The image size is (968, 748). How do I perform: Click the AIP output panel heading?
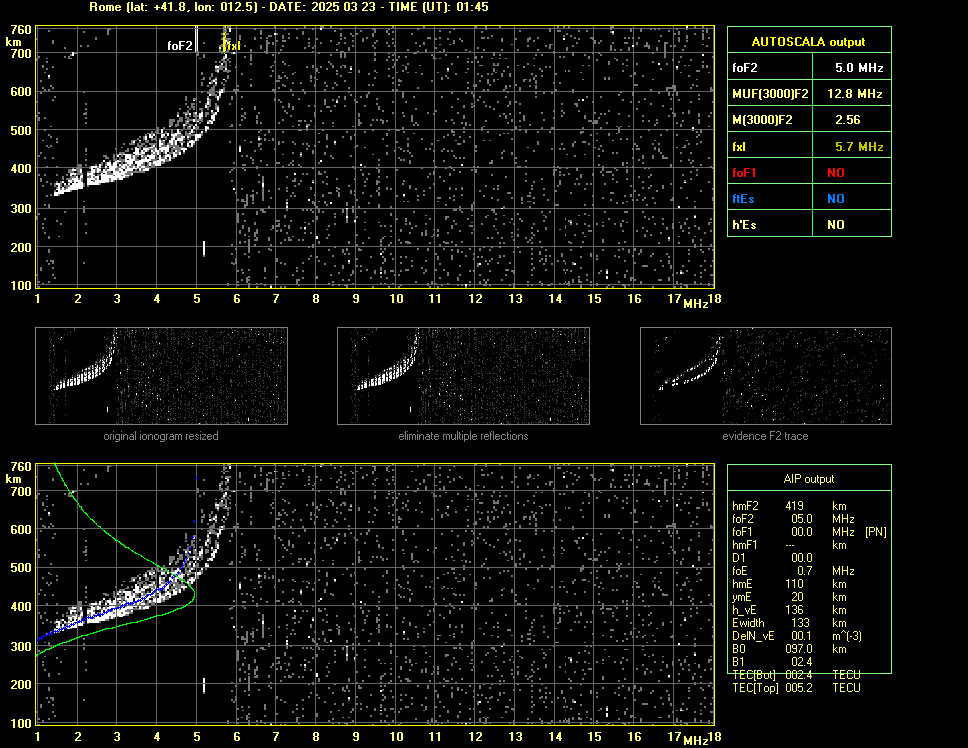[809, 479]
